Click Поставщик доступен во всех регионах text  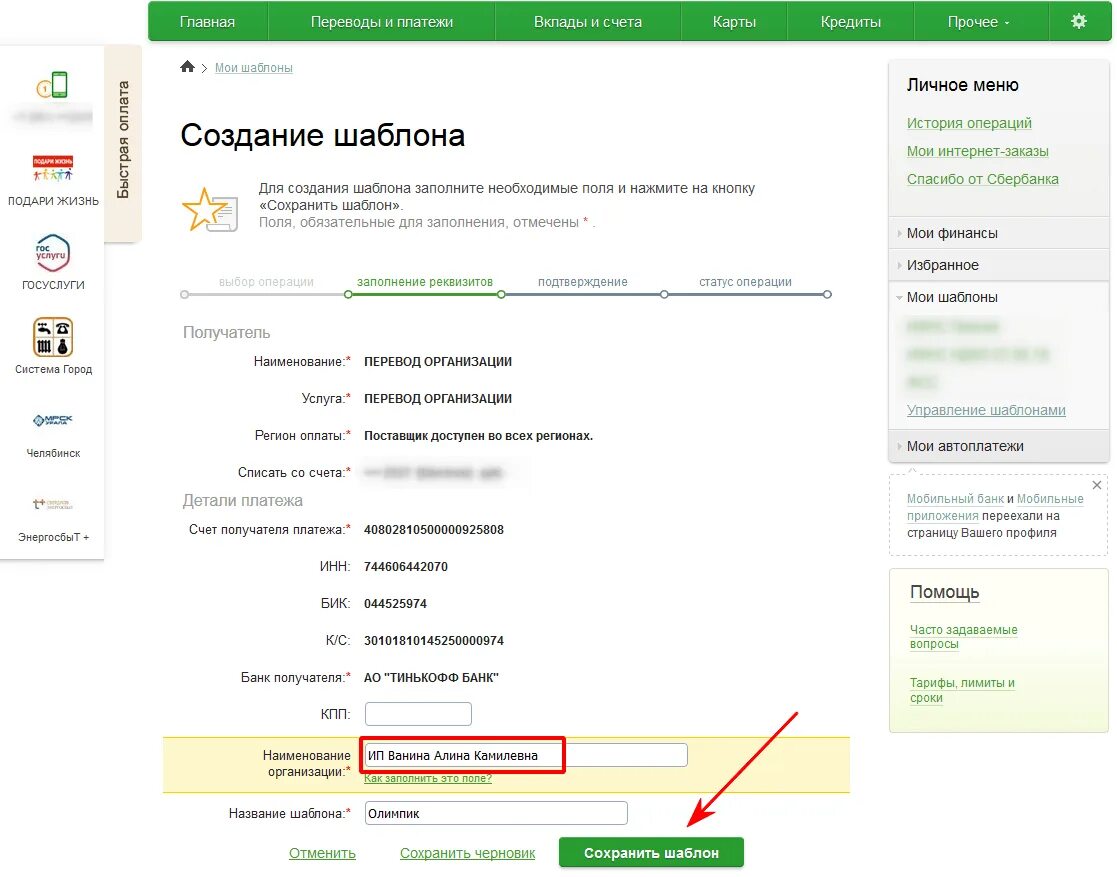(478, 435)
